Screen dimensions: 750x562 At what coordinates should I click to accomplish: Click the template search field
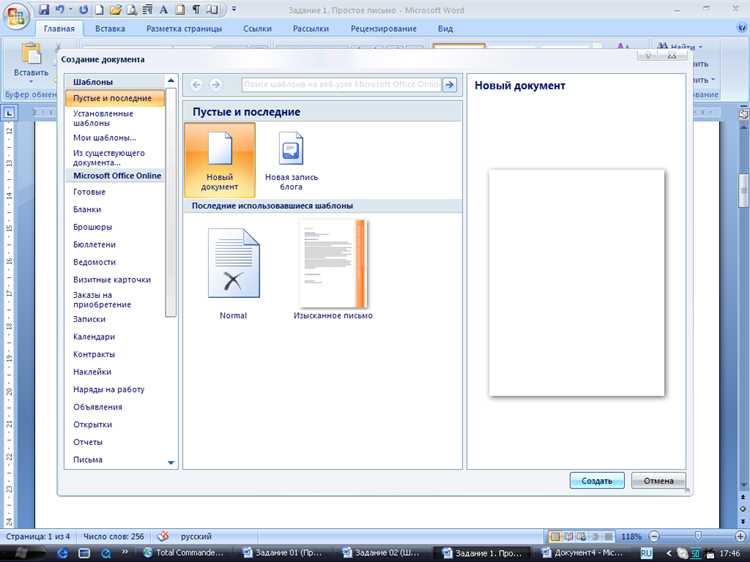coord(342,85)
